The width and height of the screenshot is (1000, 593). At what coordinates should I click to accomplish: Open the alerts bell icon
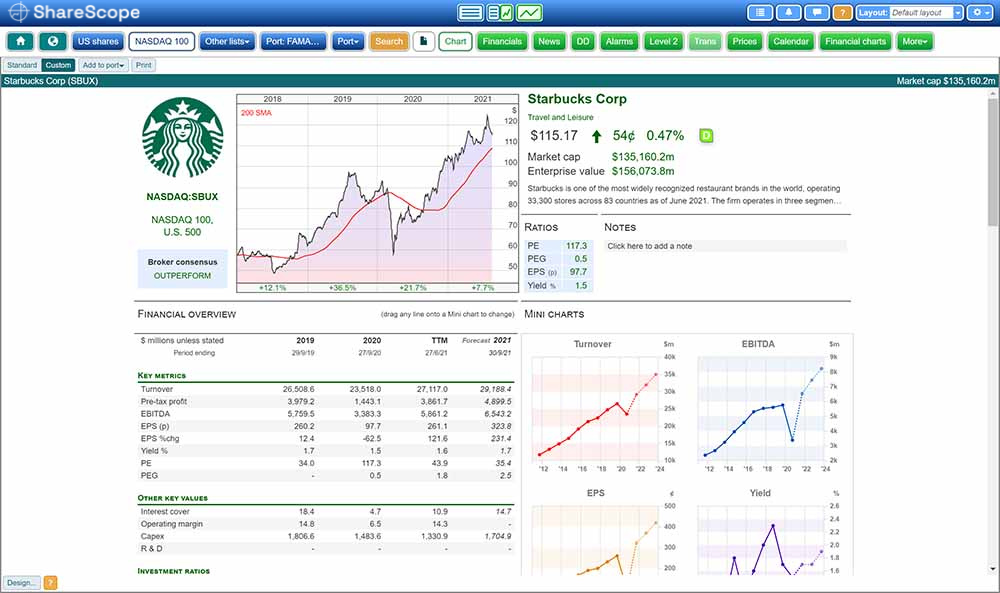tap(790, 13)
